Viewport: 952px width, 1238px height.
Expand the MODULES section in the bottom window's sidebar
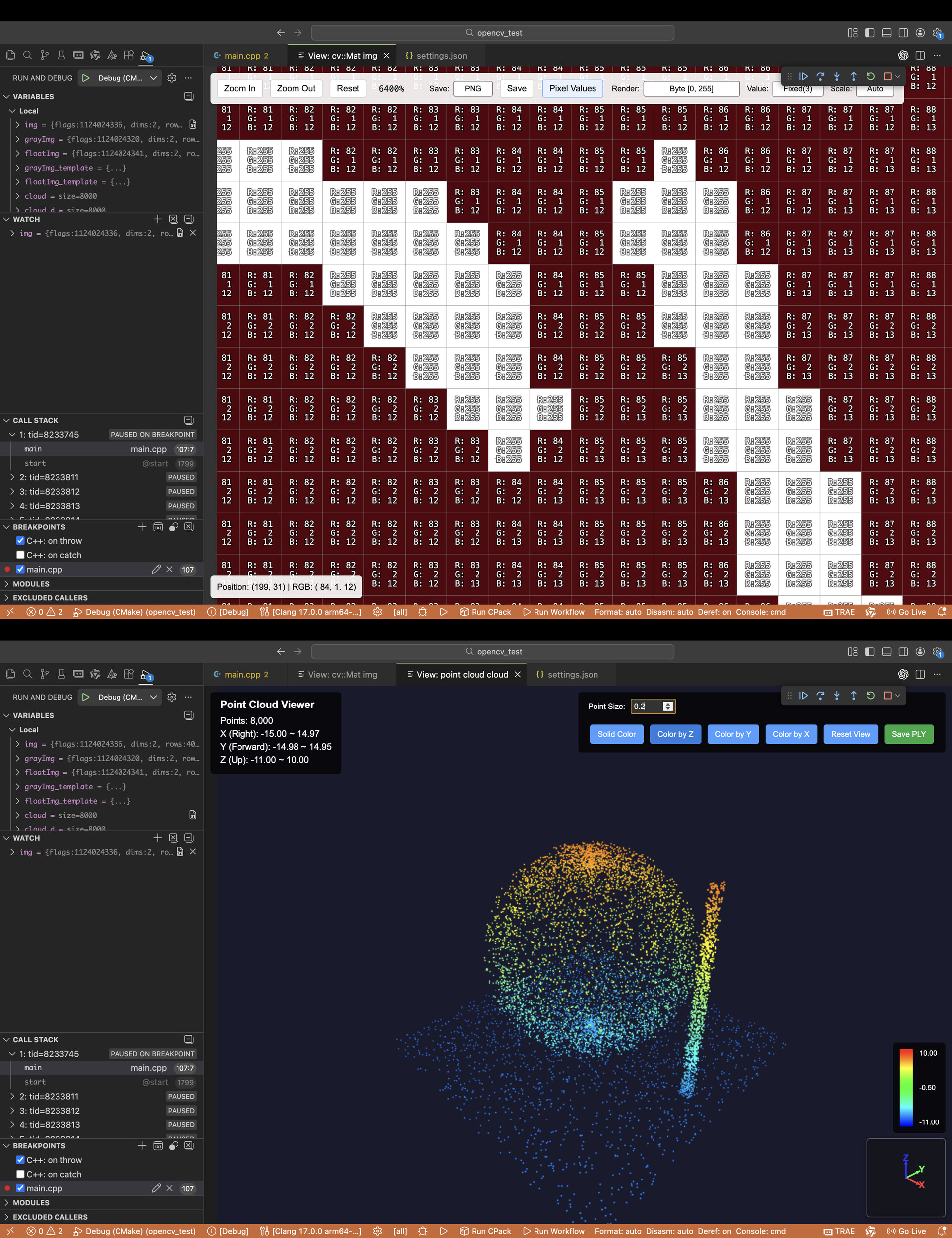point(31,1202)
